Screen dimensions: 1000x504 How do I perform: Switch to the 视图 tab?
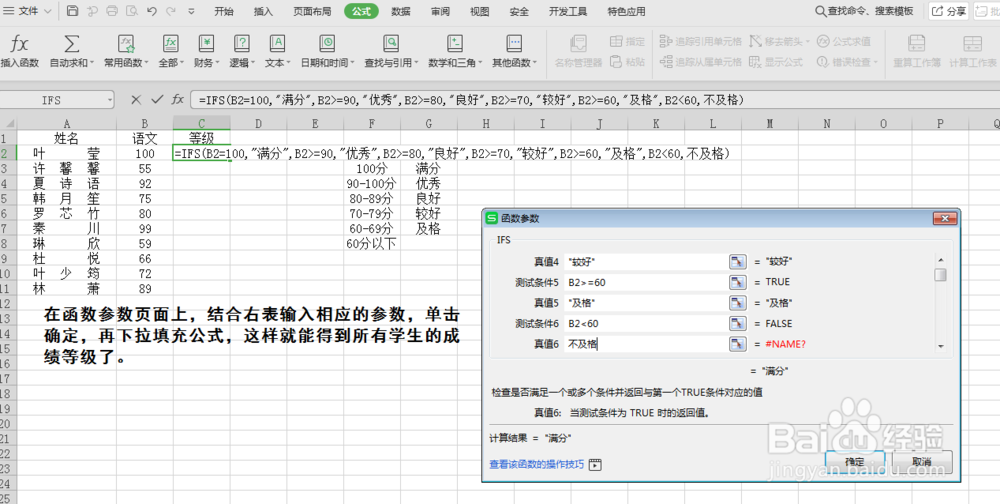point(480,11)
